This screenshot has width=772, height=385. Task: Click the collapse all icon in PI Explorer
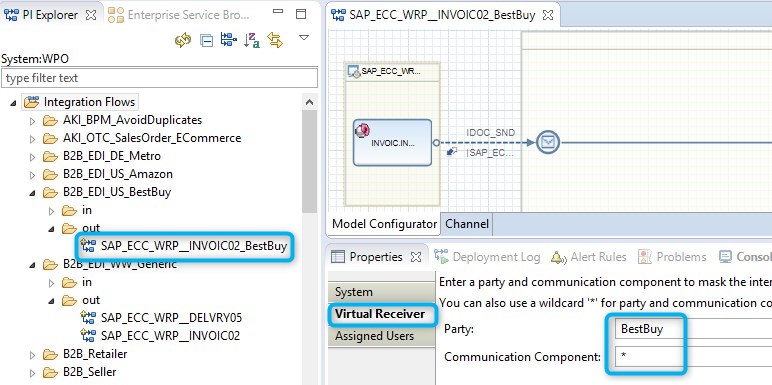[206, 40]
